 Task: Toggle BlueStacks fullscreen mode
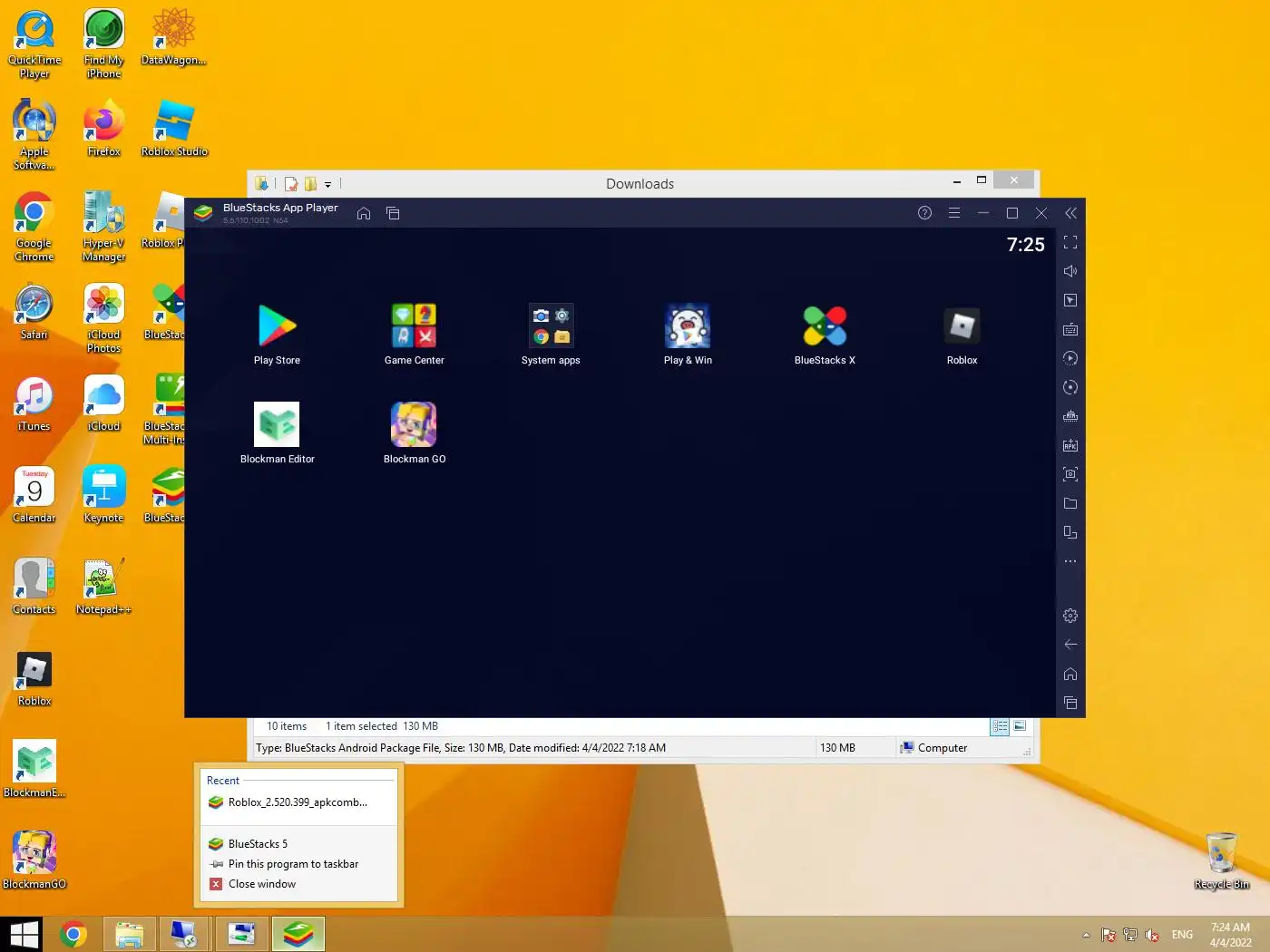tap(1070, 242)
